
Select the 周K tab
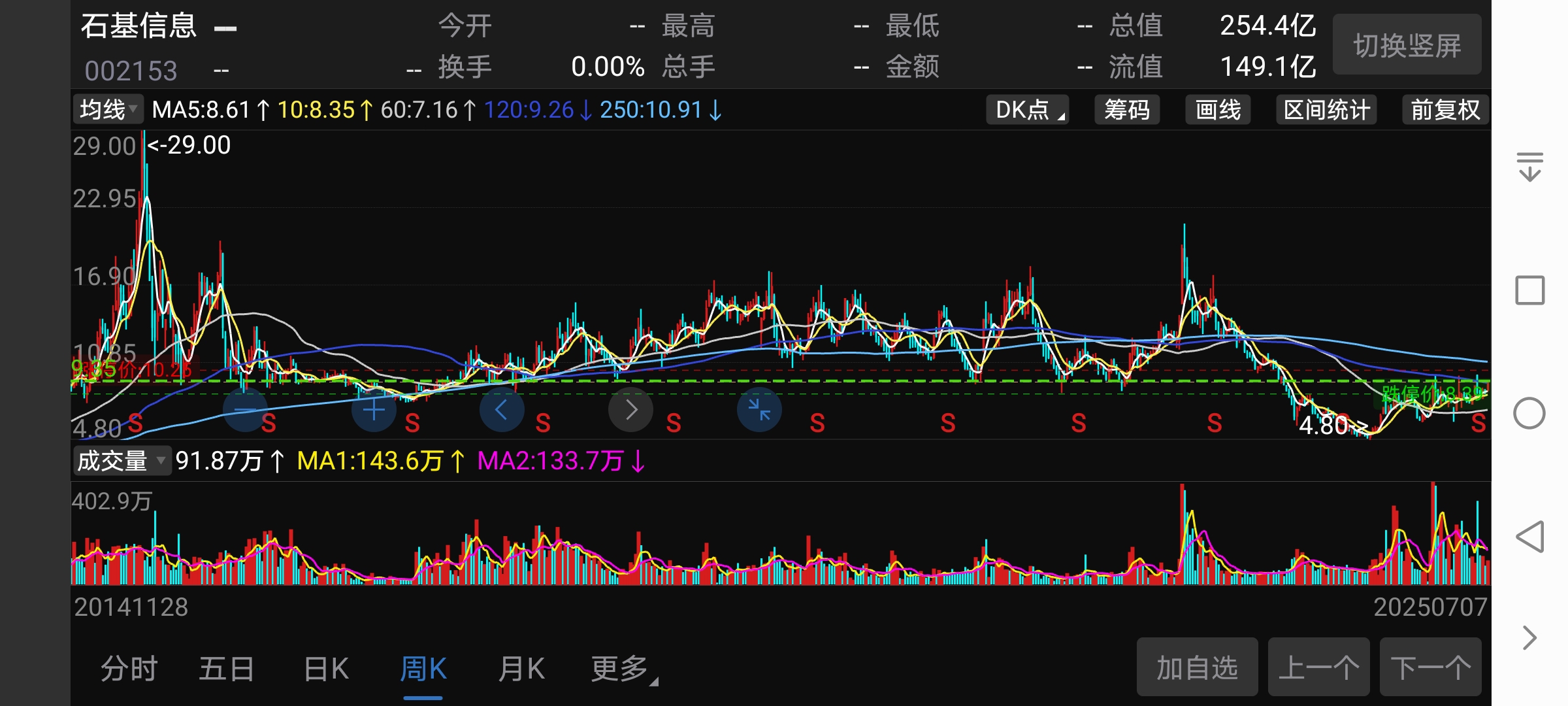pyautogui.click(x=423, y=669)
